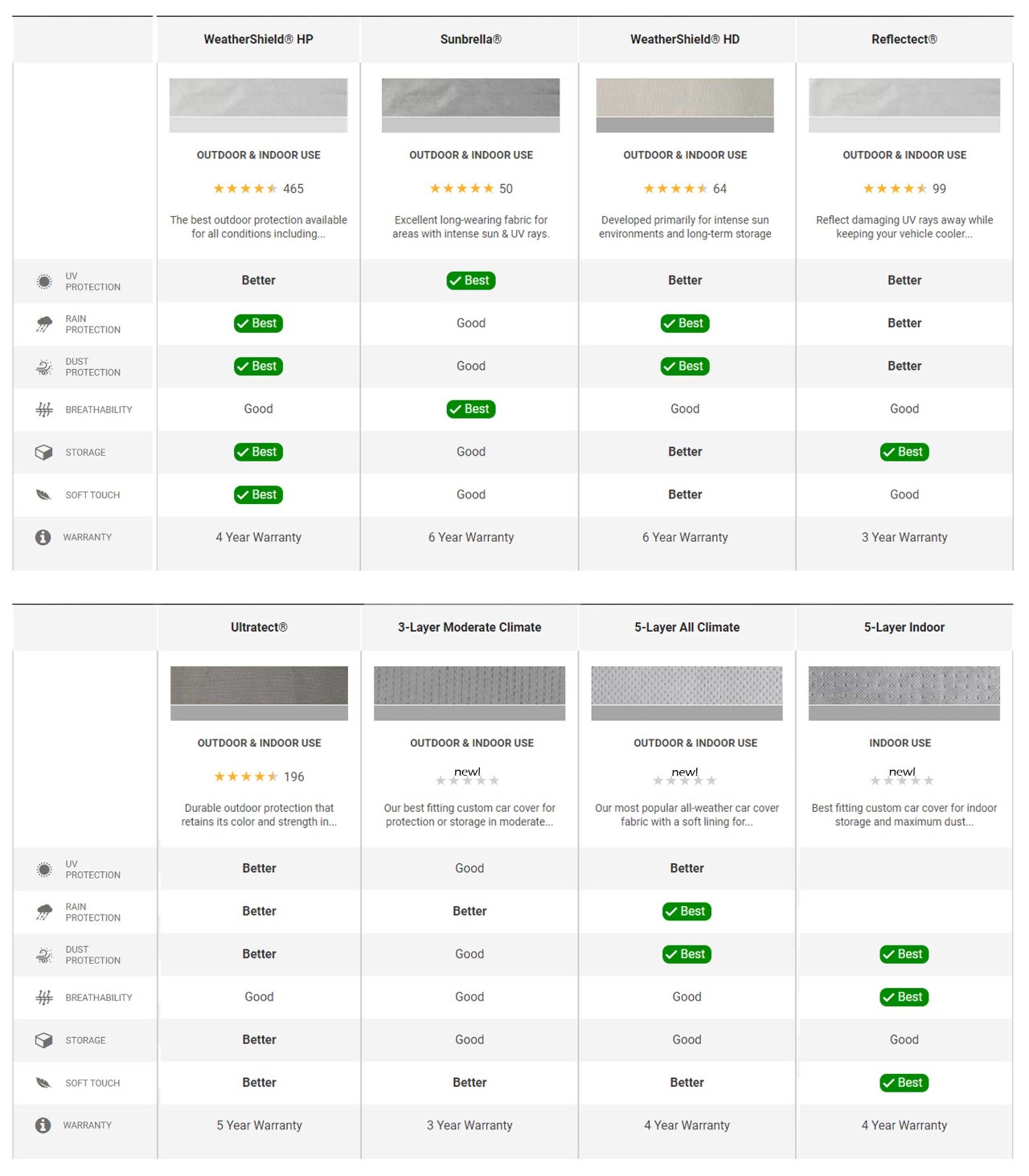The height and width of the screenshot is (1176, 1029).
Task: Click the Sunbrella UV Protection Best badge
Action: pos(471,281)
